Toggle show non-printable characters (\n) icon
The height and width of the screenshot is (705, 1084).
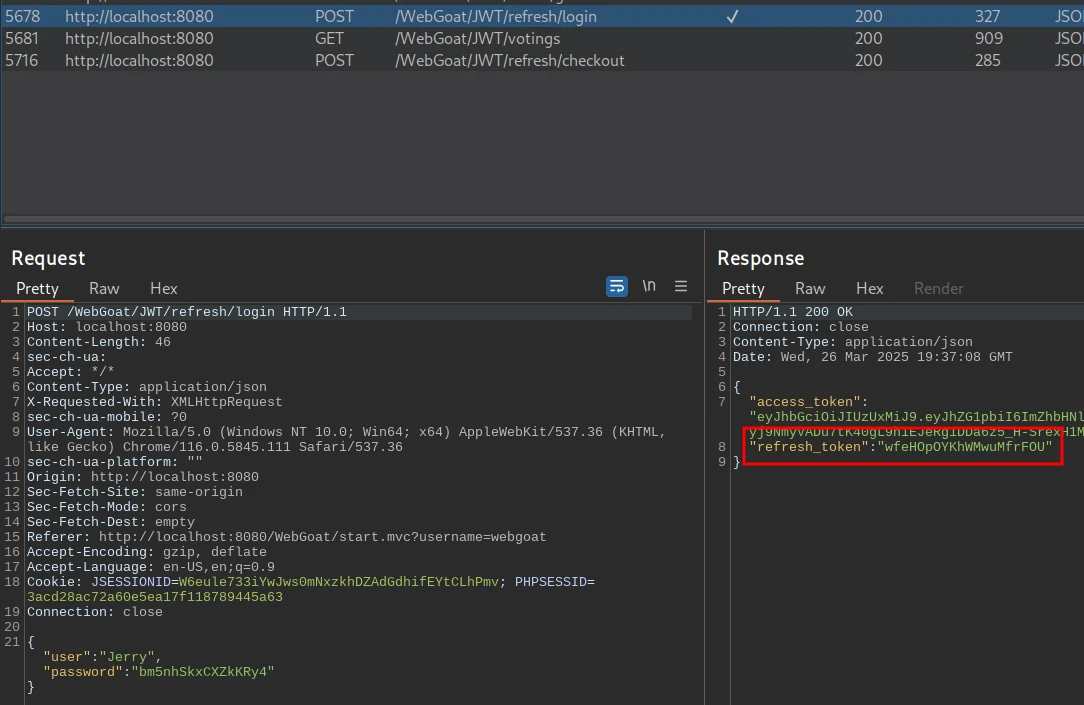click(x=649, y=286)
